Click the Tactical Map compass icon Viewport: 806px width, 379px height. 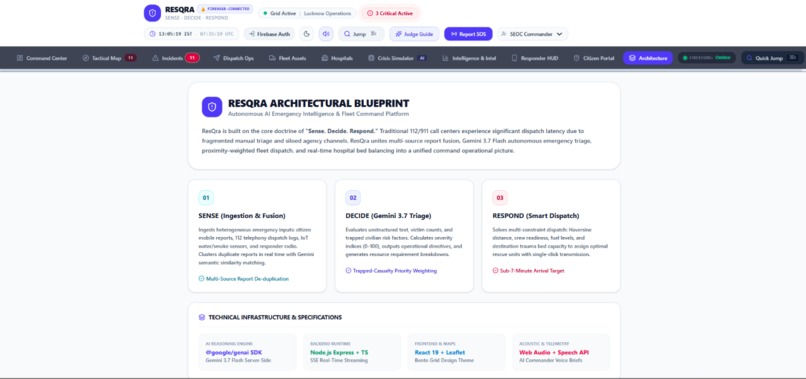(86, 58)
